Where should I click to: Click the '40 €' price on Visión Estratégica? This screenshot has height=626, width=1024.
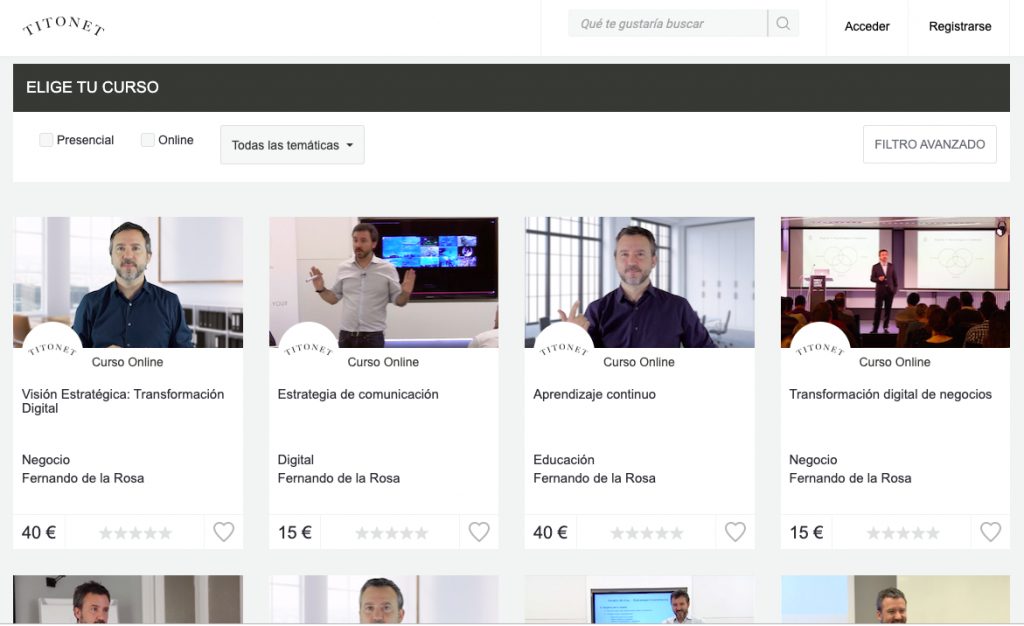point(39,533)
